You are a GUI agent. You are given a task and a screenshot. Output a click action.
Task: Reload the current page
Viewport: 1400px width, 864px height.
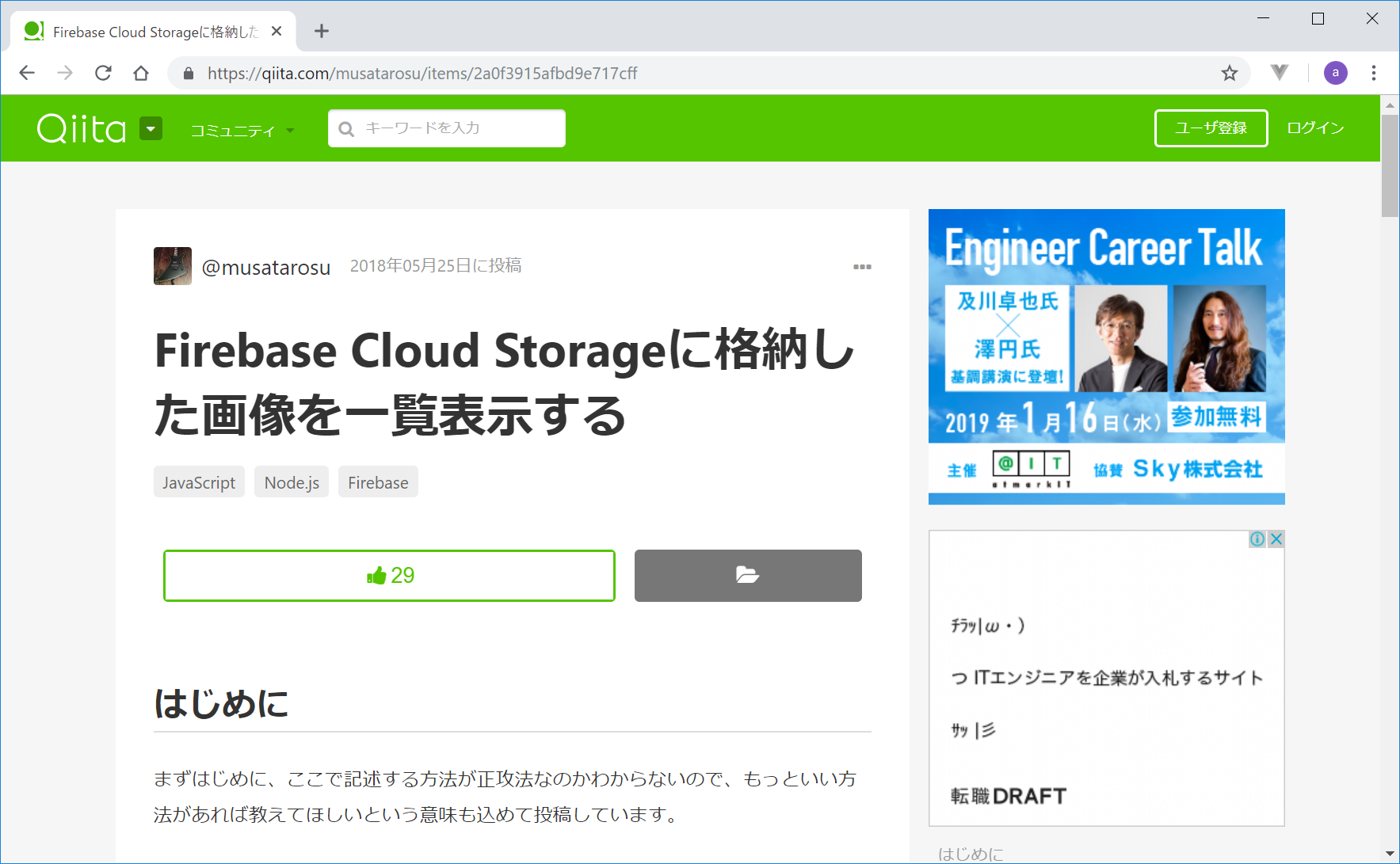(103, 73)
